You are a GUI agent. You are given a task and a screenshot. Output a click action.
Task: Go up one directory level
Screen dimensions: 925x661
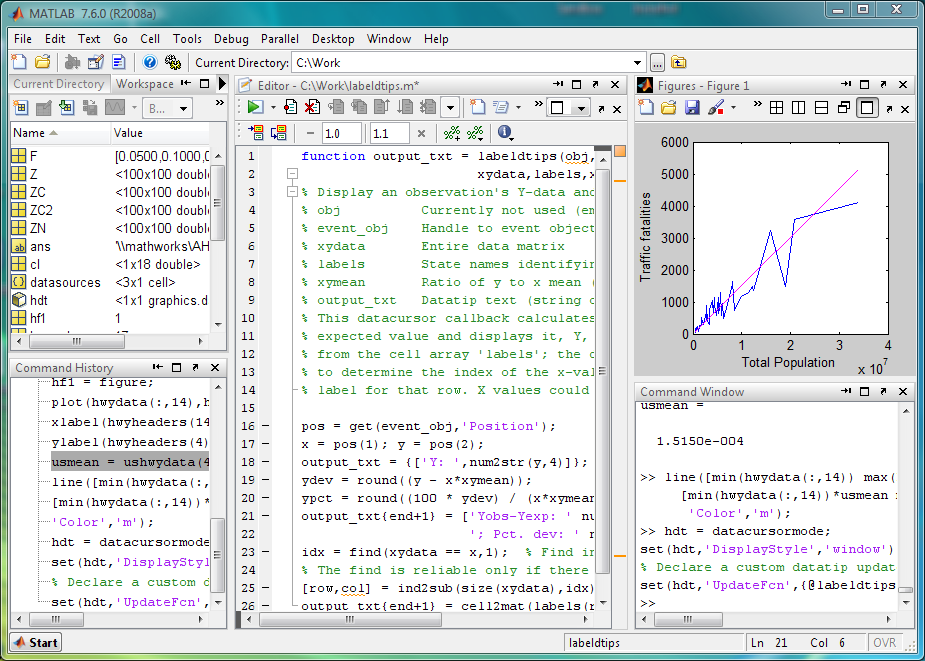point(679,62)
